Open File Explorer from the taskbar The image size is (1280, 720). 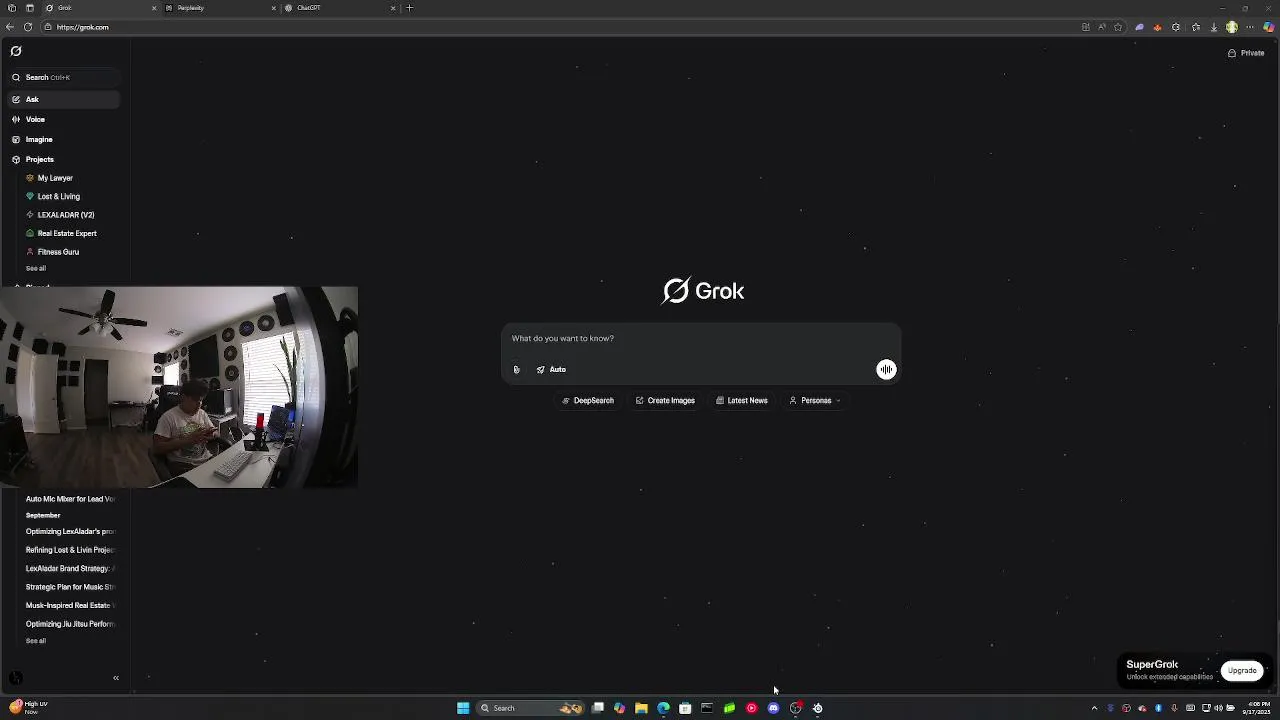click(641, 708)
